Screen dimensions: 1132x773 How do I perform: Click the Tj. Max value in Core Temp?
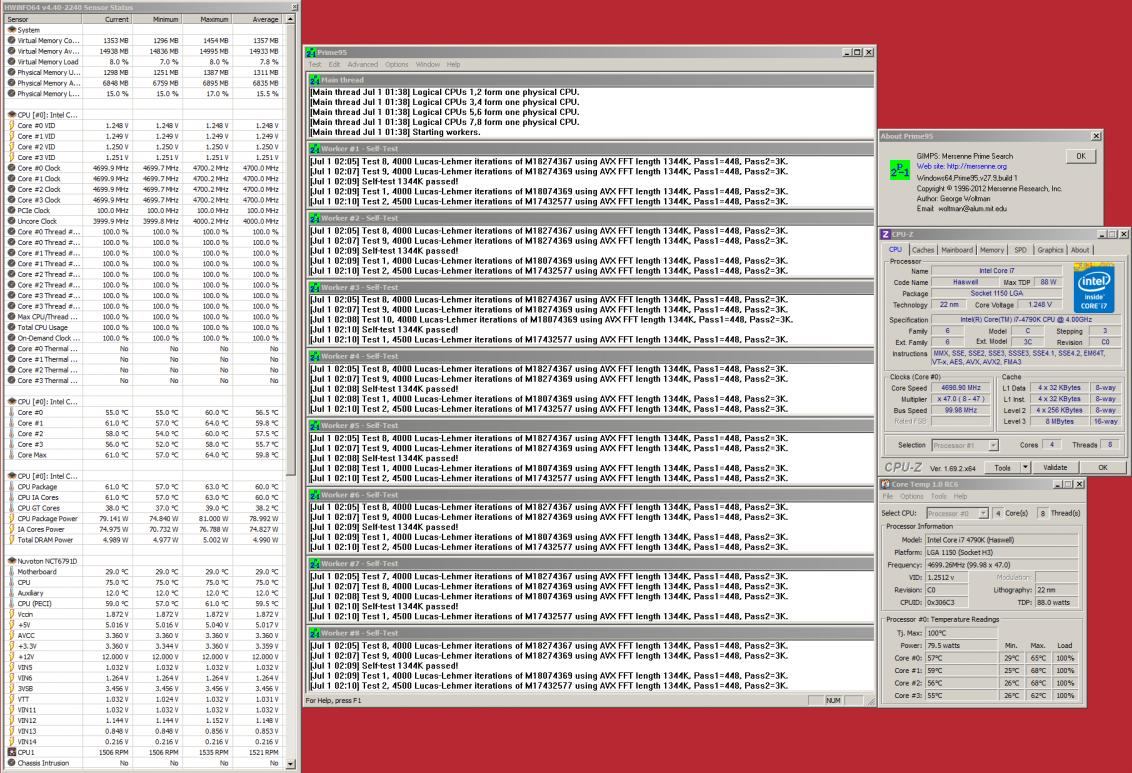960,633
